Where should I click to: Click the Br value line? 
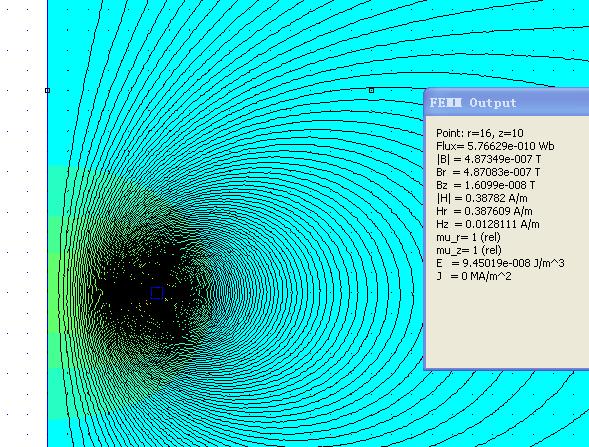(x=488, y=172)
